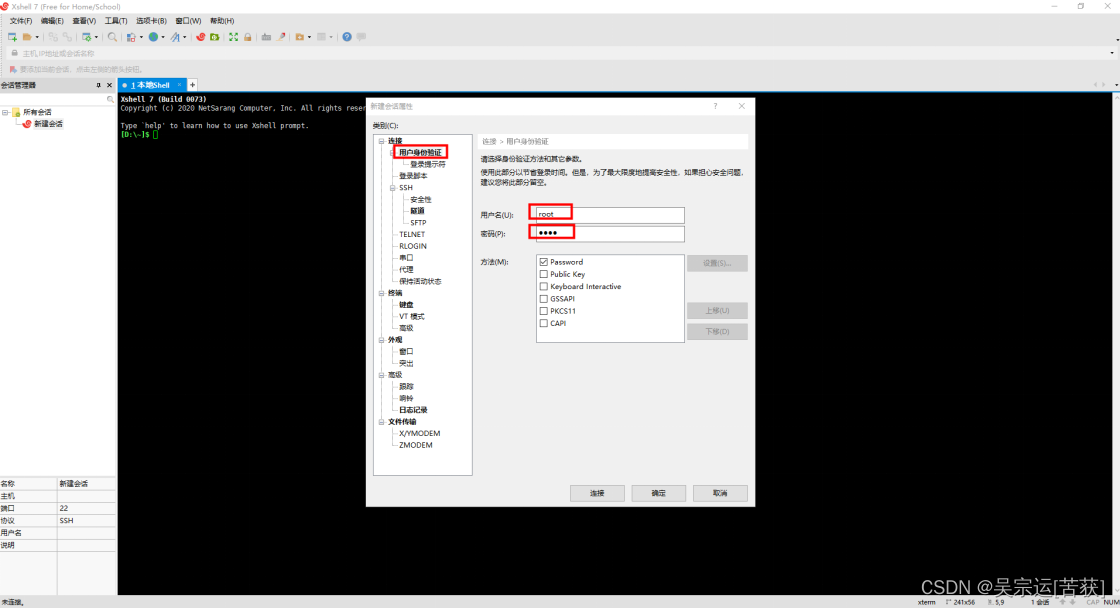The image size is (1120, 608).
Task: Click the padlock Lock Screen icon
Action: pos(248,36)
